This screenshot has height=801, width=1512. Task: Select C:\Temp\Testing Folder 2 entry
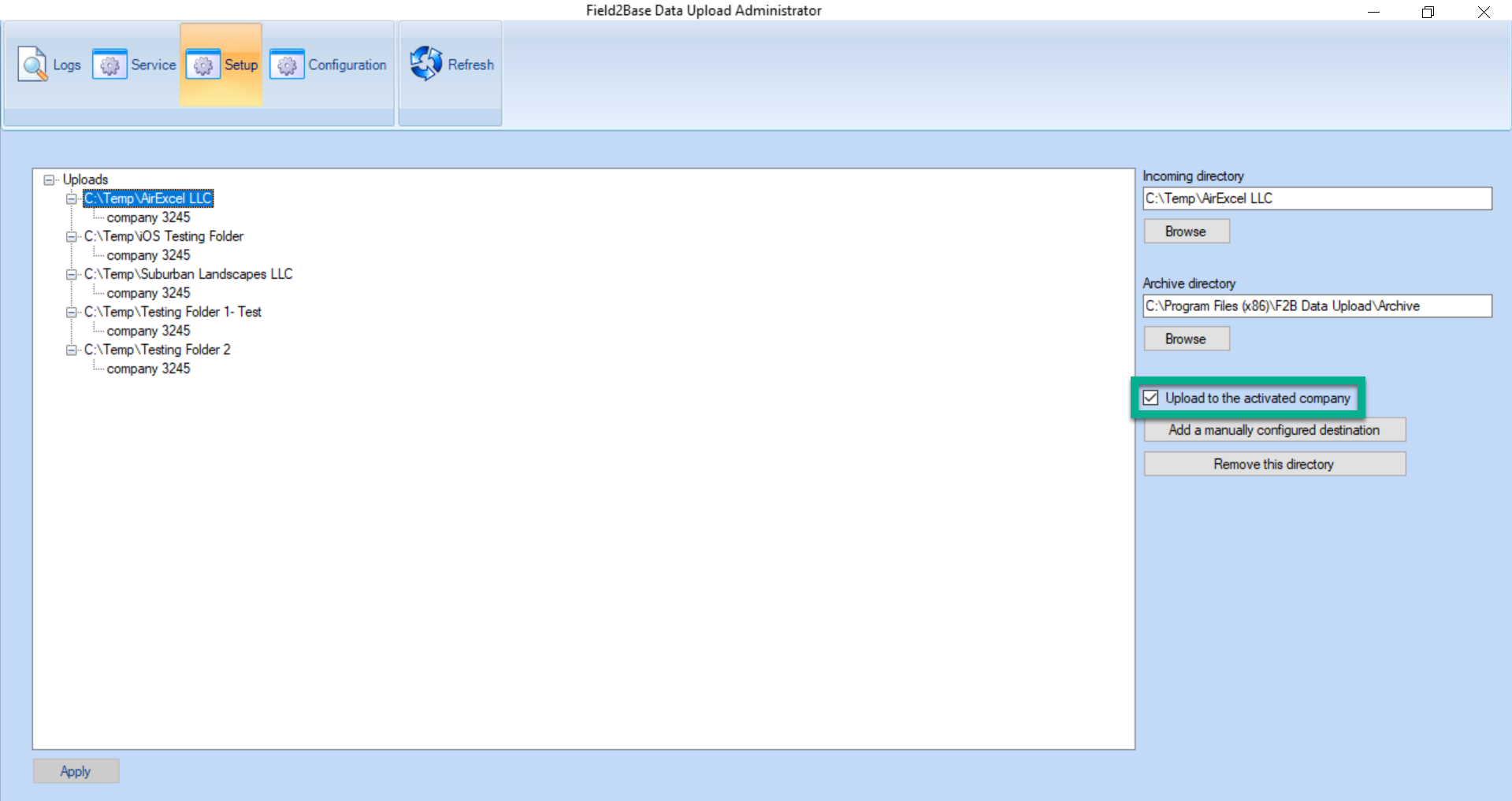point(158,350)
